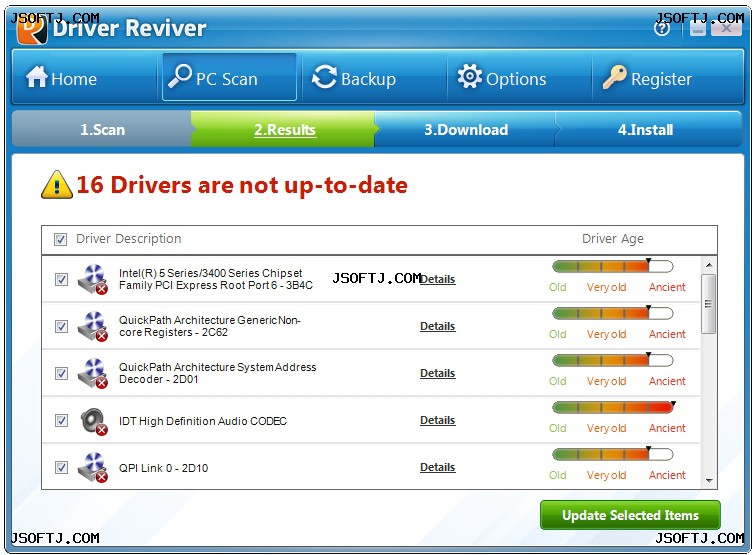Uncheck the QPI Link 0 - 2D10 driver

pos(61,467)
